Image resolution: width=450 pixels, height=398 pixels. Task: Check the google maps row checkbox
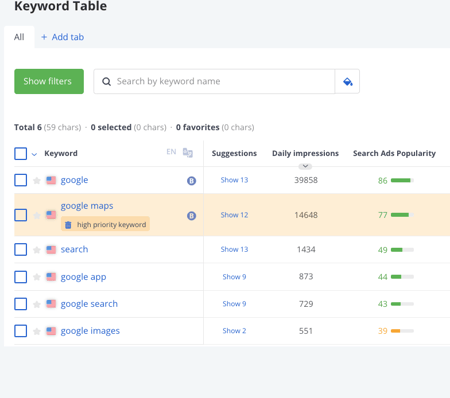coord(21,215)
